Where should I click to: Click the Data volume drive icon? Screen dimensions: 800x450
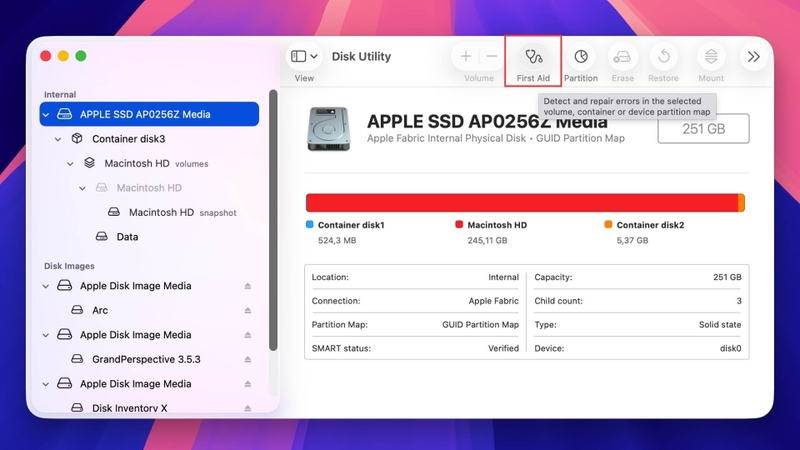(x=102, y=236)
